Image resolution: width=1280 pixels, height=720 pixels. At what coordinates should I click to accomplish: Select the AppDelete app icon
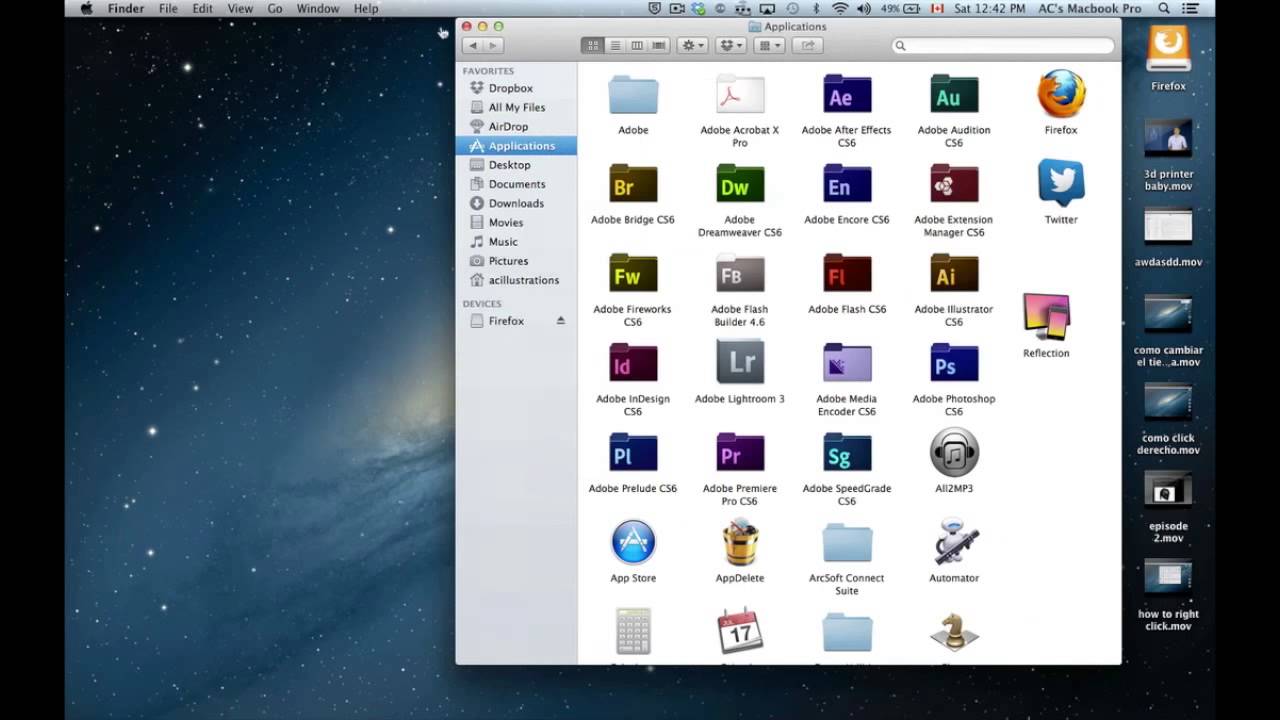click(740, 542)
